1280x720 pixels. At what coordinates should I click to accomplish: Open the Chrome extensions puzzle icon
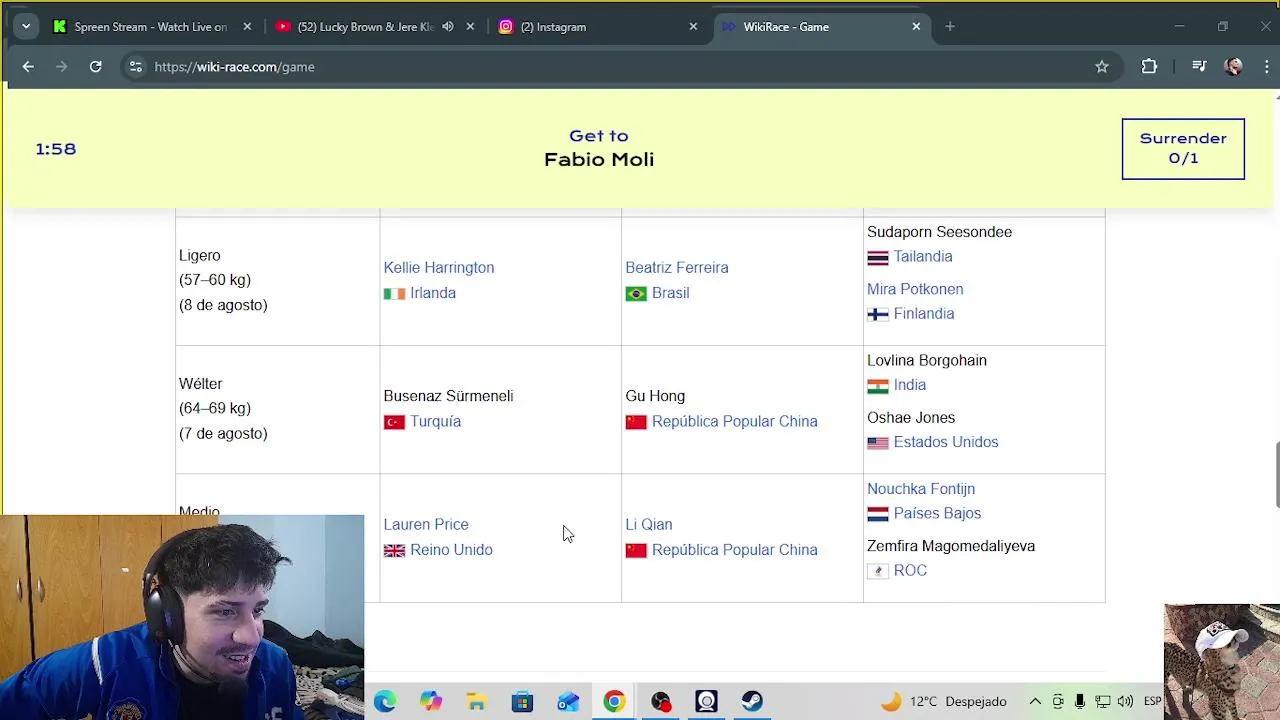(x=1149, y=67)
